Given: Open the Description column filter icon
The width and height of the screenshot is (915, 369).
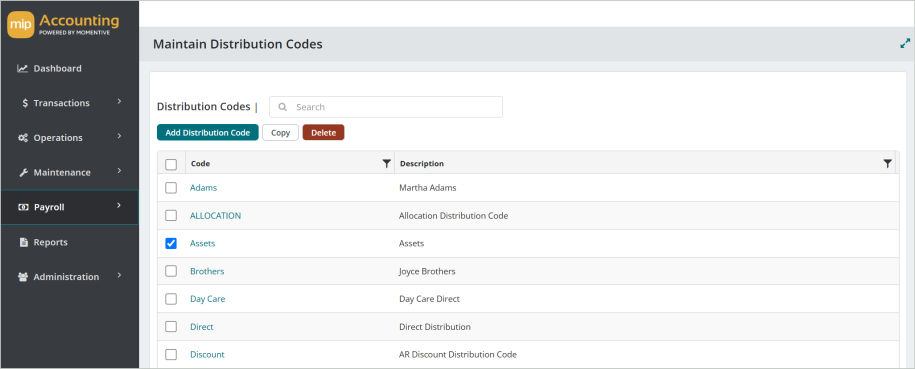Looking at the screenshot, I should pyautogui.click(x=888, y=164).
